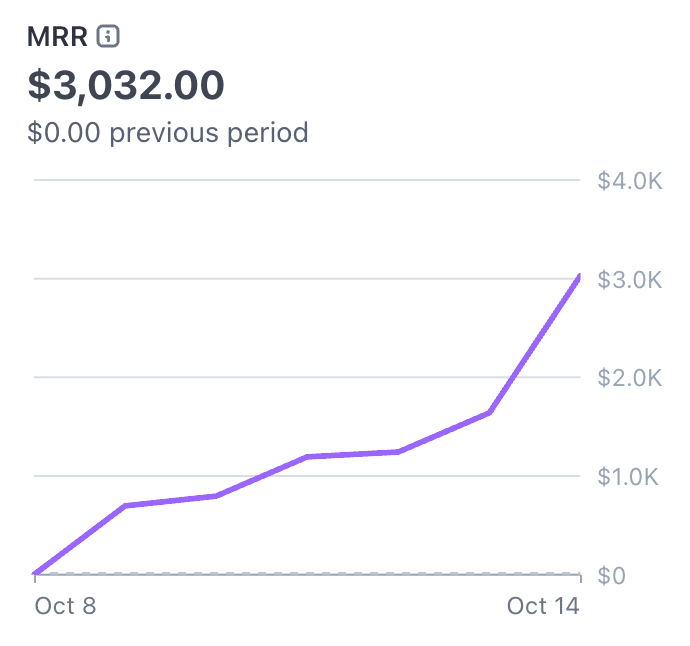Click the first bend in the purple line
Screen dimensions: 690x646
click(126, 506)
